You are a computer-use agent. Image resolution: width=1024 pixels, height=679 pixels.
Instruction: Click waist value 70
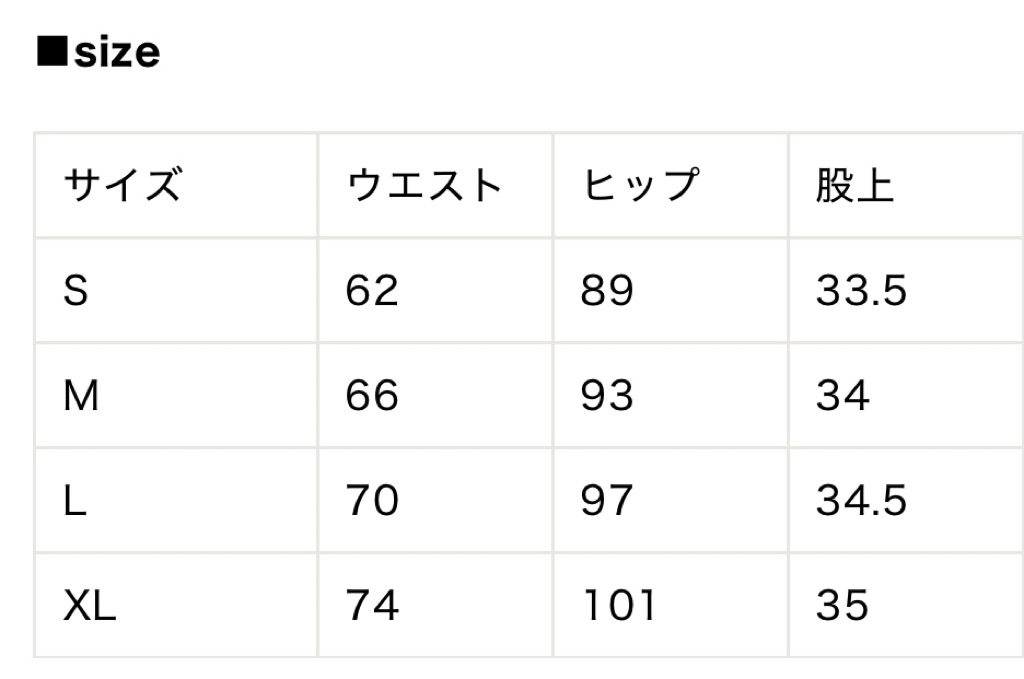point(372,501)
